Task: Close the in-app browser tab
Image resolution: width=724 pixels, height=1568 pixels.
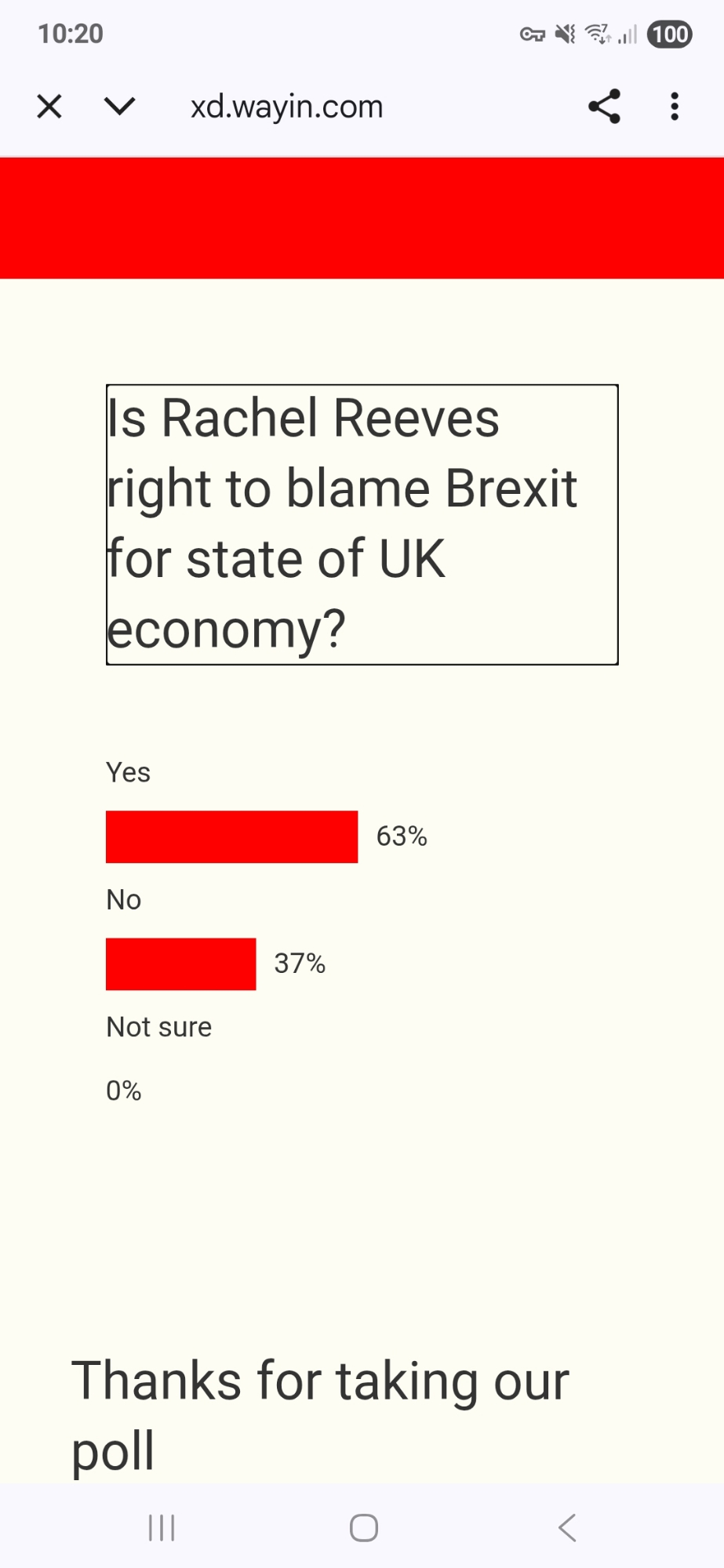Action: (x=49, y=107)
